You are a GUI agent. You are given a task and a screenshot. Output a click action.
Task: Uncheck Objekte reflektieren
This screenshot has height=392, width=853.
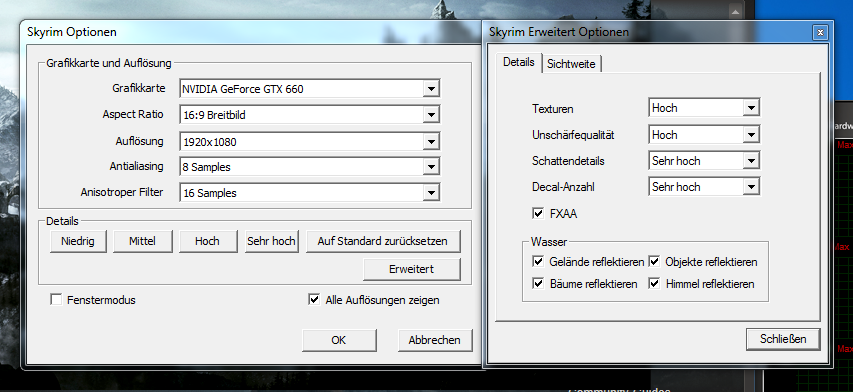pos(654,262)
